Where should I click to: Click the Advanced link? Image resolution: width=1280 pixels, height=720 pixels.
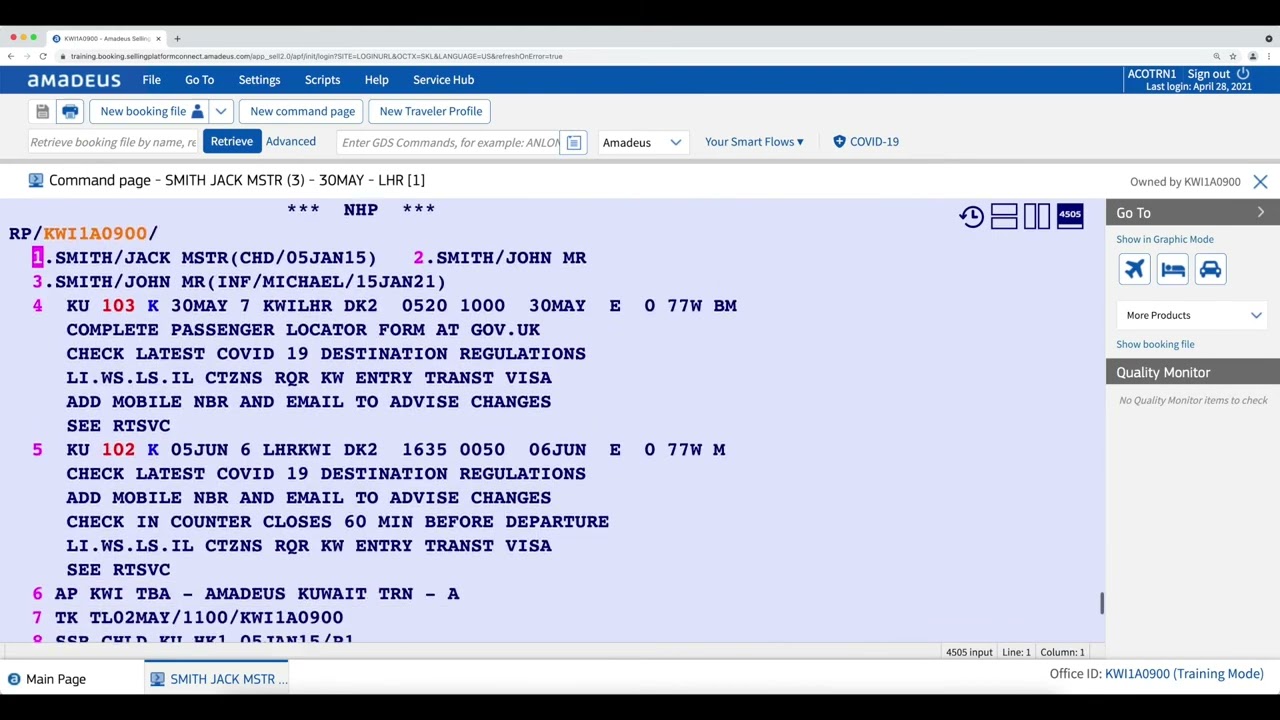click(x=291, y=142)
